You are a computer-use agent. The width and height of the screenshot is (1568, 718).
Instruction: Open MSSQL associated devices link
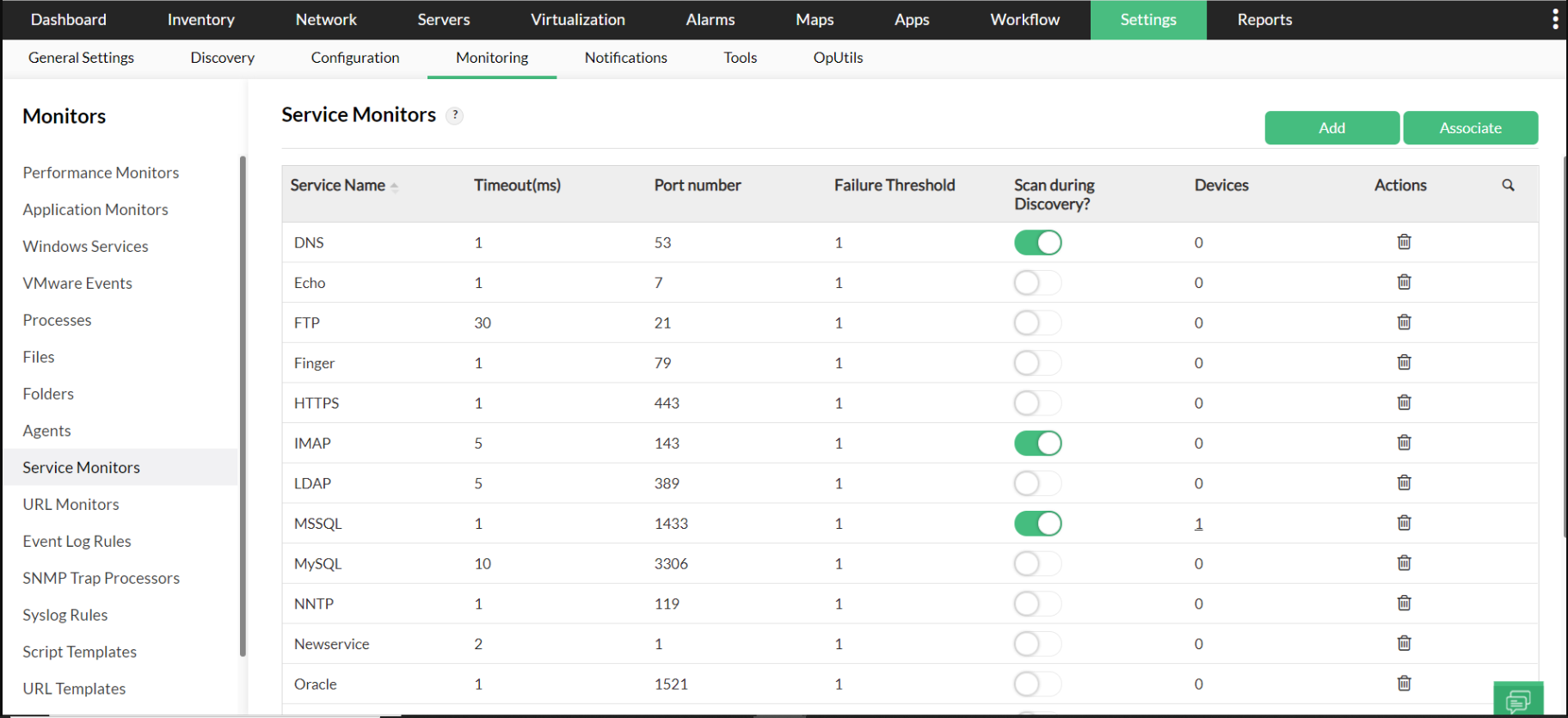pyautogui.click(x=1198, y=524)
